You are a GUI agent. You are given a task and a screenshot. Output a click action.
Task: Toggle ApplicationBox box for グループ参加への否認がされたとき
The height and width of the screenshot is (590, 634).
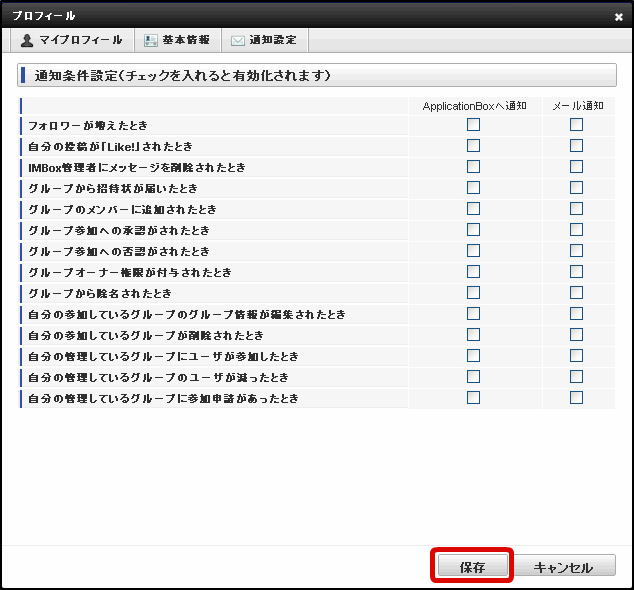[473, 251]
